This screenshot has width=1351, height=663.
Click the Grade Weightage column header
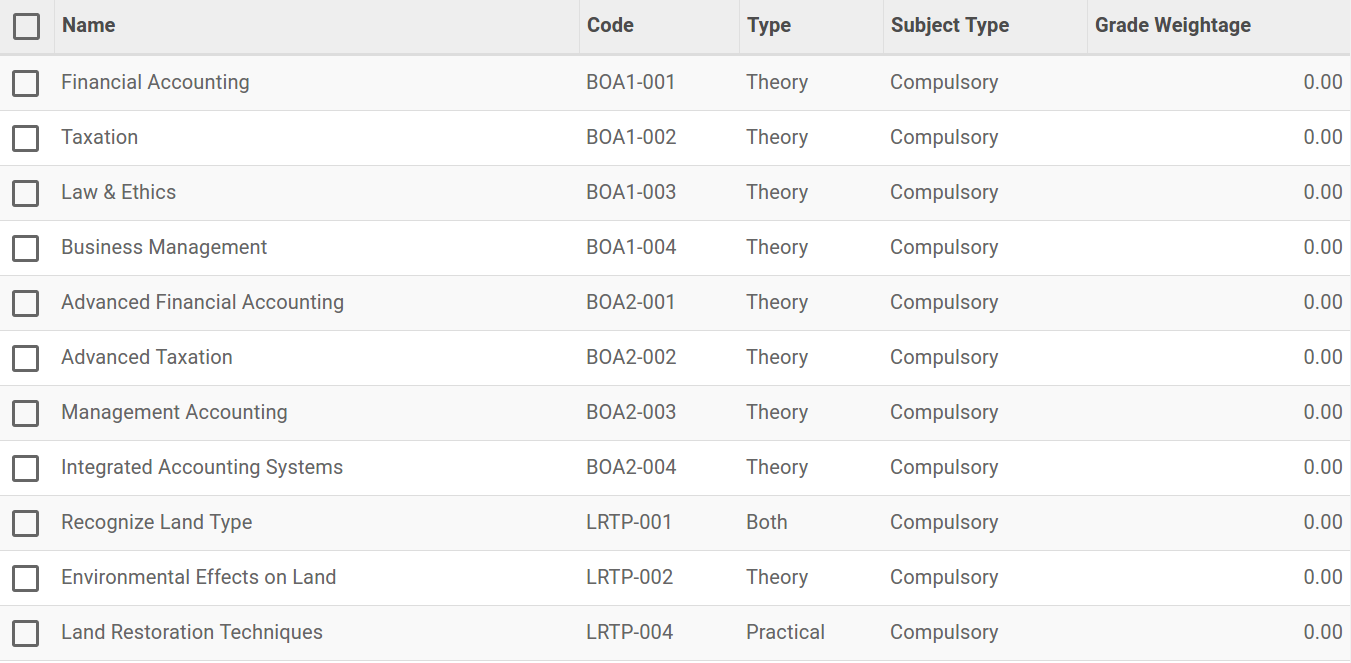(1173, 26)
